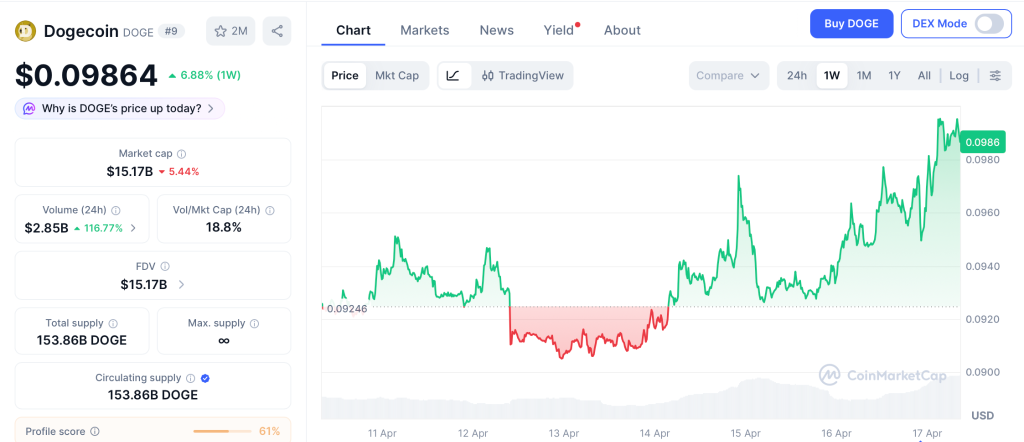Expand the Volume (24h) chevron arrow
Image resolution: width=1024 pixels, height=442 pixels.
pos(134,228)
